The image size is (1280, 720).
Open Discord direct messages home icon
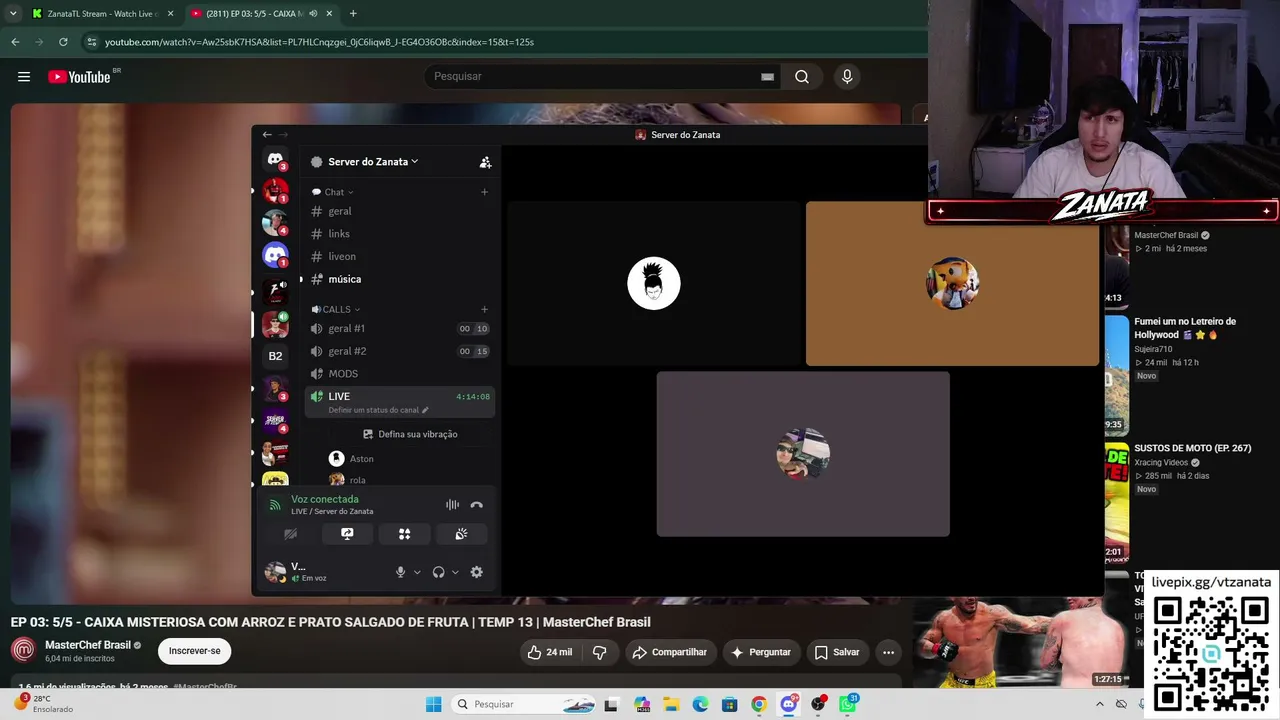pos(275,159)
